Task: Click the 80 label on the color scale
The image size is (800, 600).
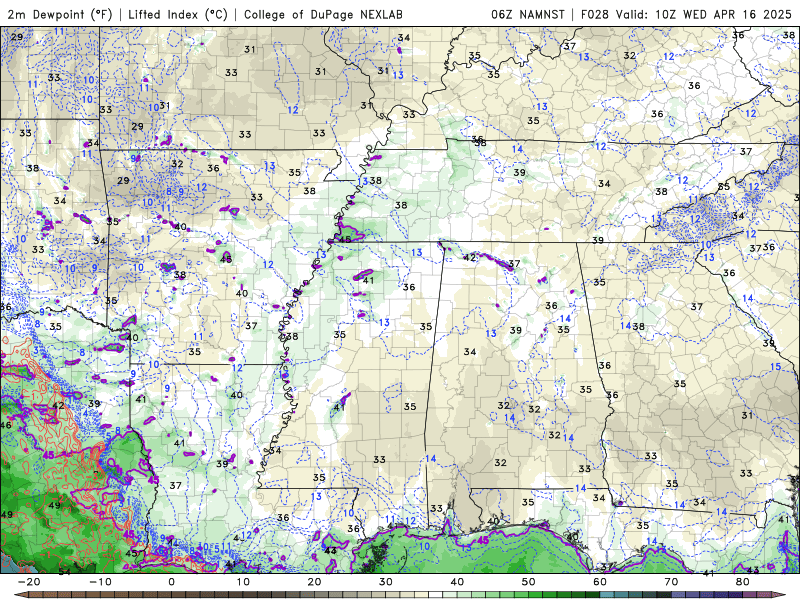Action: 743,582
